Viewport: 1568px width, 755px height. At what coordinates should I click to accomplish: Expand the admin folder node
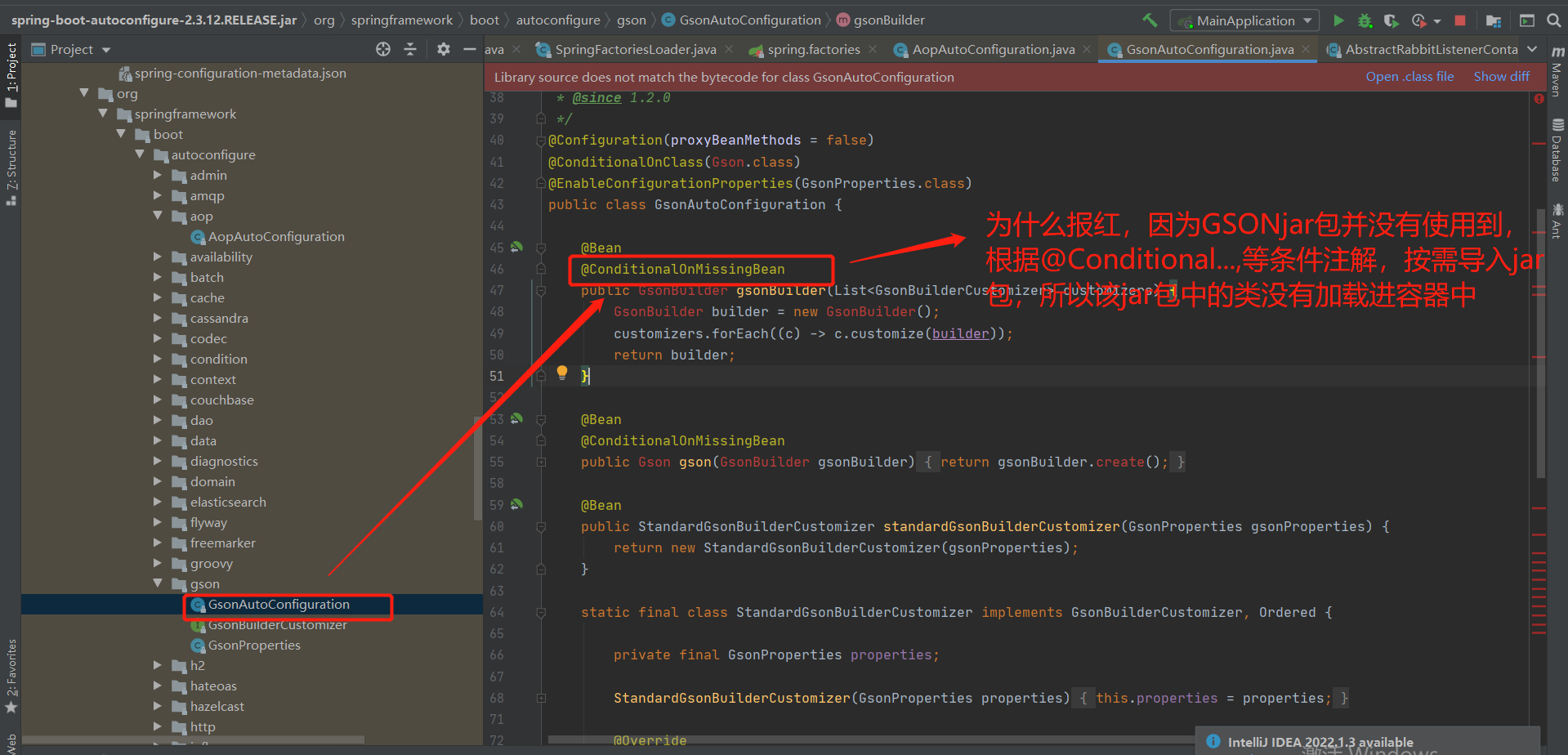pyautogui.click(x=158, y=174)
